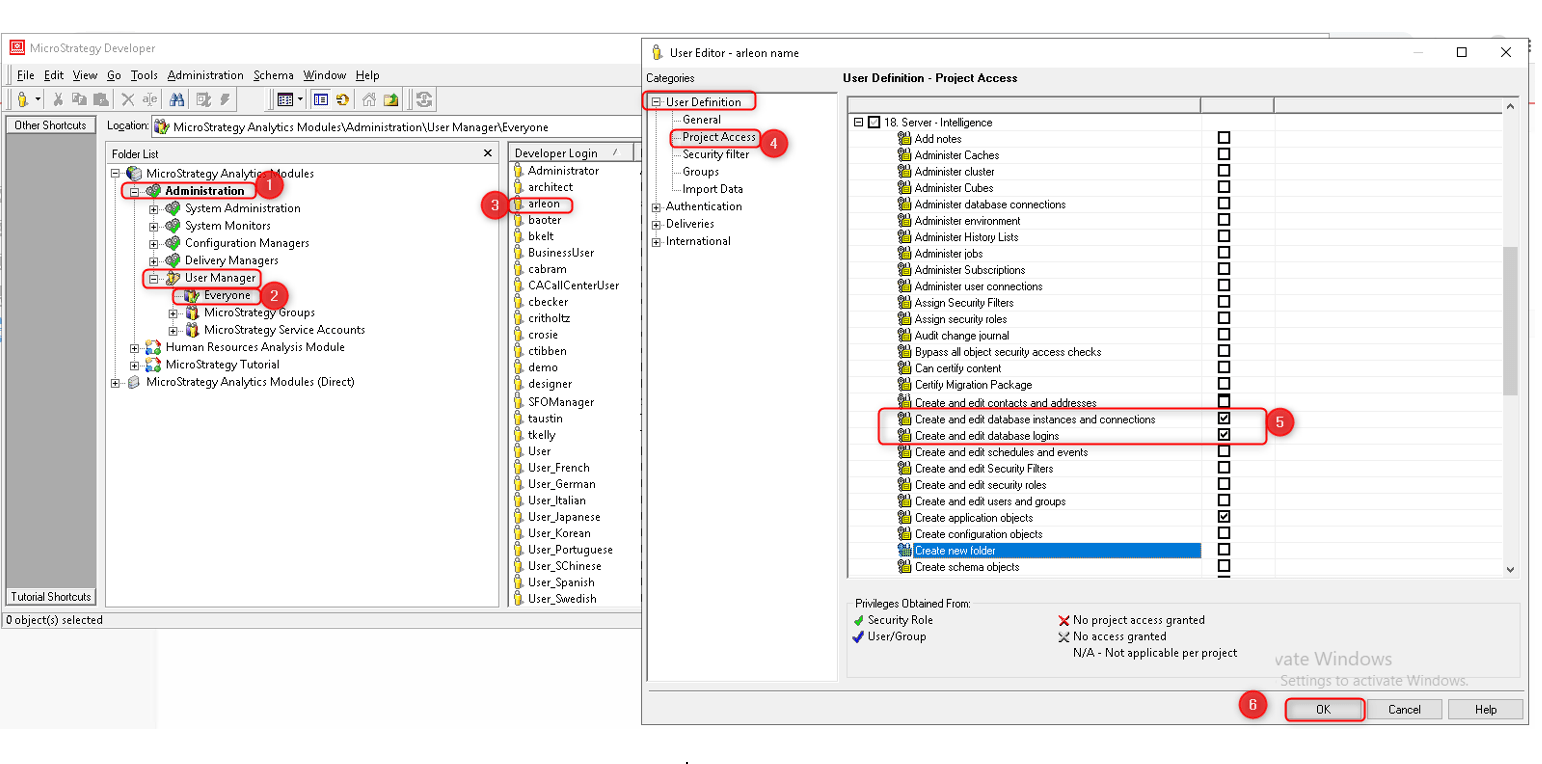Open the view style dropdown arrow in toolbar
Viewport: 1542px width, 764px height.
coord(300,99)
